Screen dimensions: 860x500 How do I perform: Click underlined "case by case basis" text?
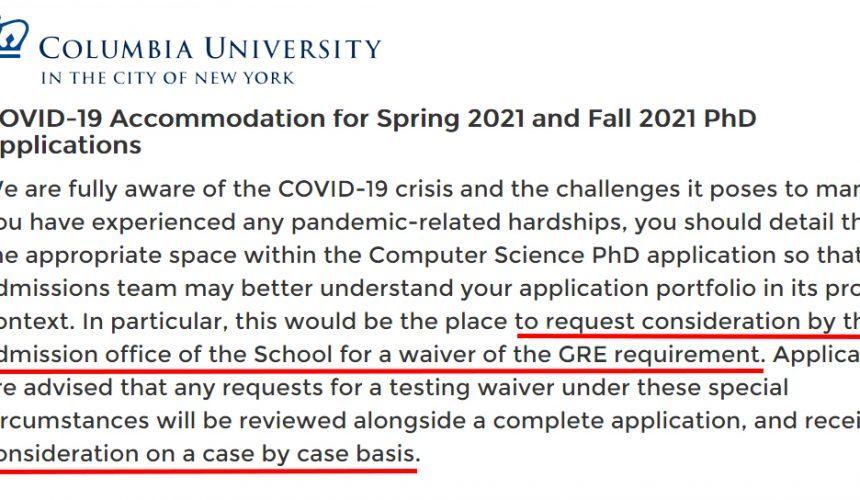pyautogui.click(x=311, y=454)
